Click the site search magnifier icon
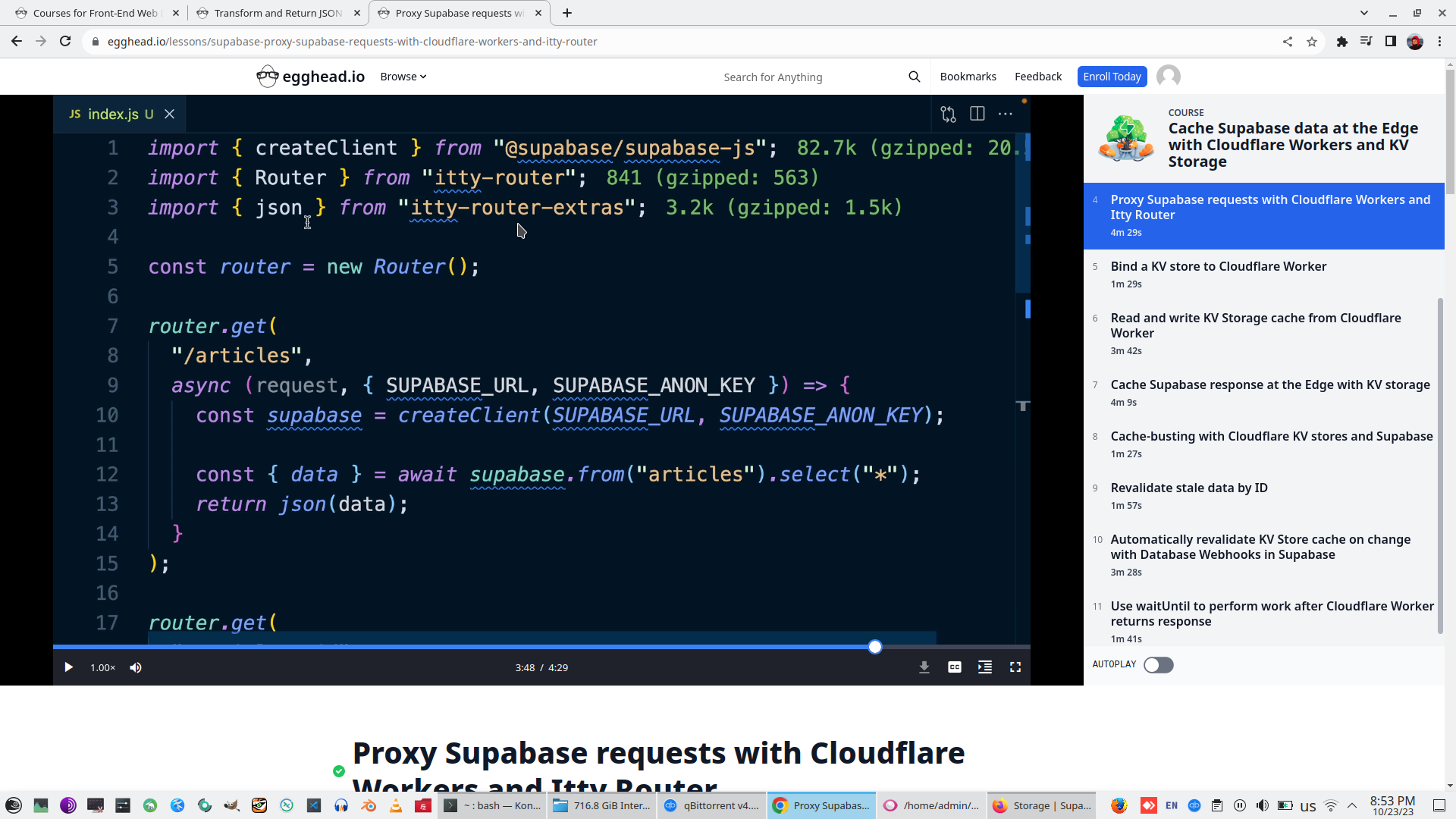This screenshot has height=819, width=1456. coord(914,77)
